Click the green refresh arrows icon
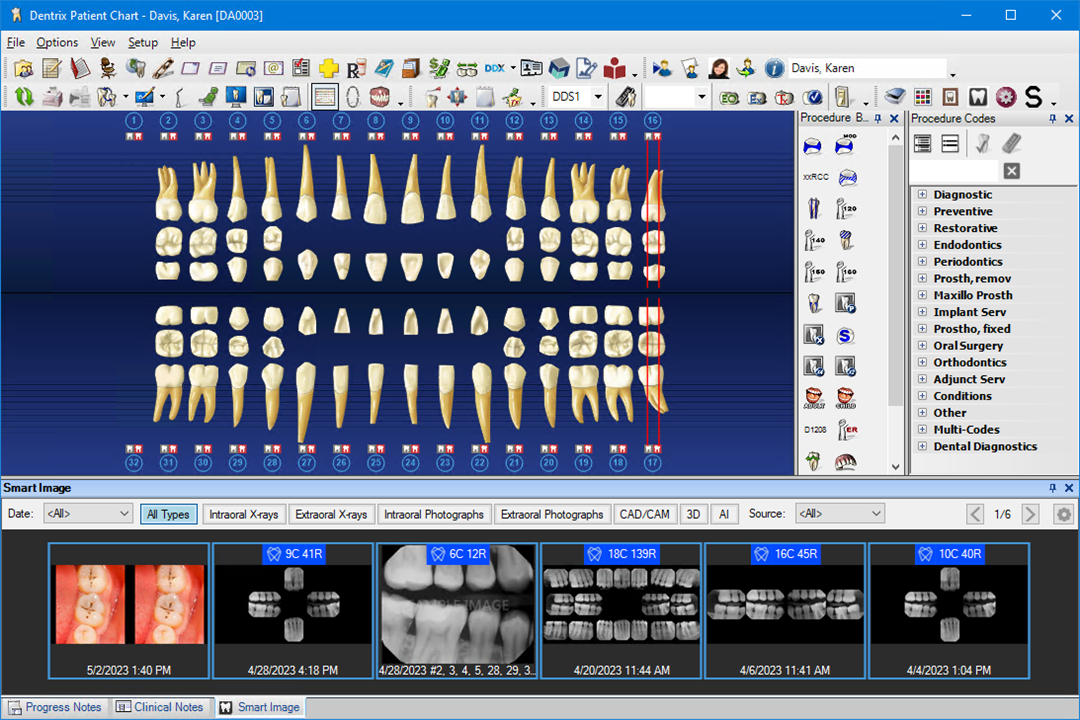The height and width of the screenshot is (720, 1080). (x=23, y=97)
